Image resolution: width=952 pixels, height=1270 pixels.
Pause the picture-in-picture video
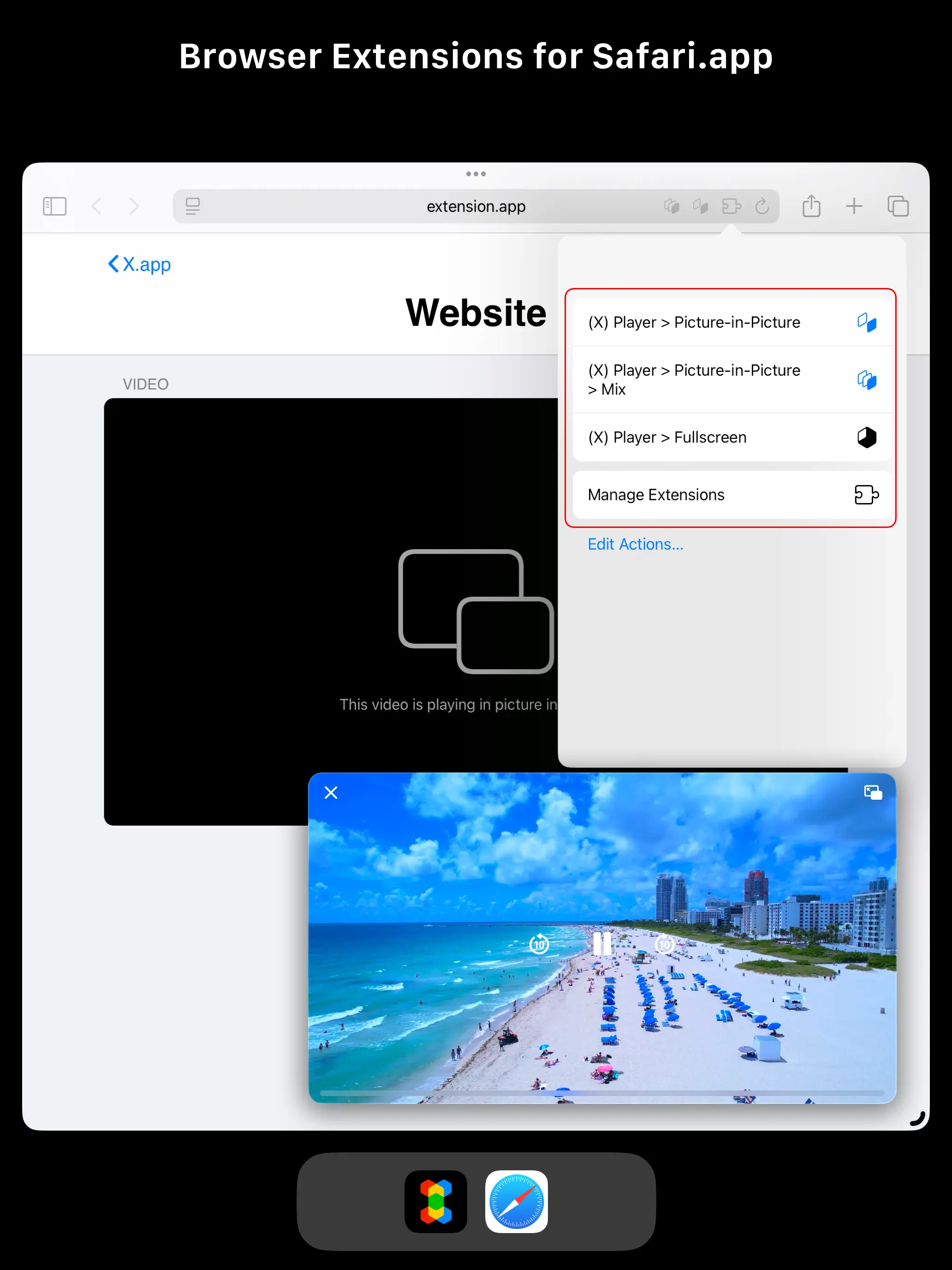pyautogui.click(x=601, y=943)
